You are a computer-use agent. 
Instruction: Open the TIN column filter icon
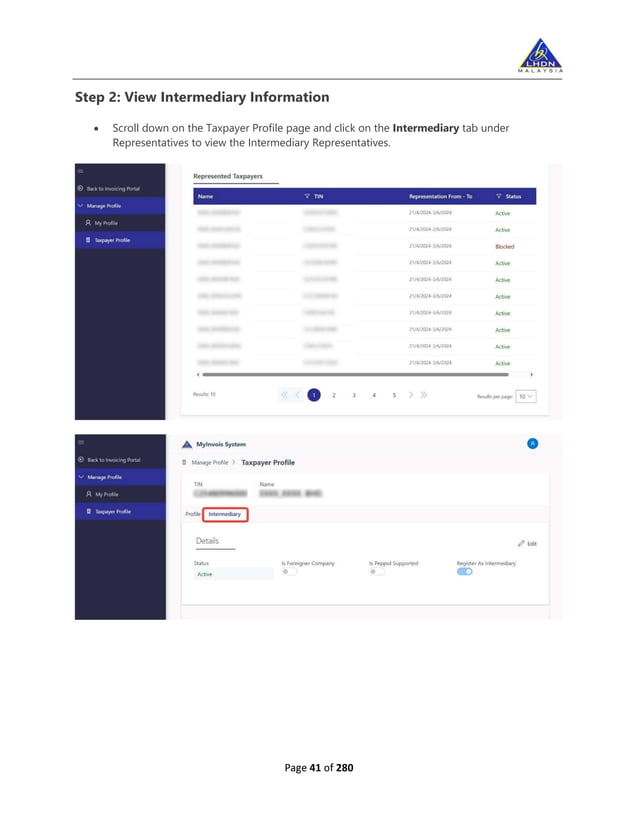point(307,196)
